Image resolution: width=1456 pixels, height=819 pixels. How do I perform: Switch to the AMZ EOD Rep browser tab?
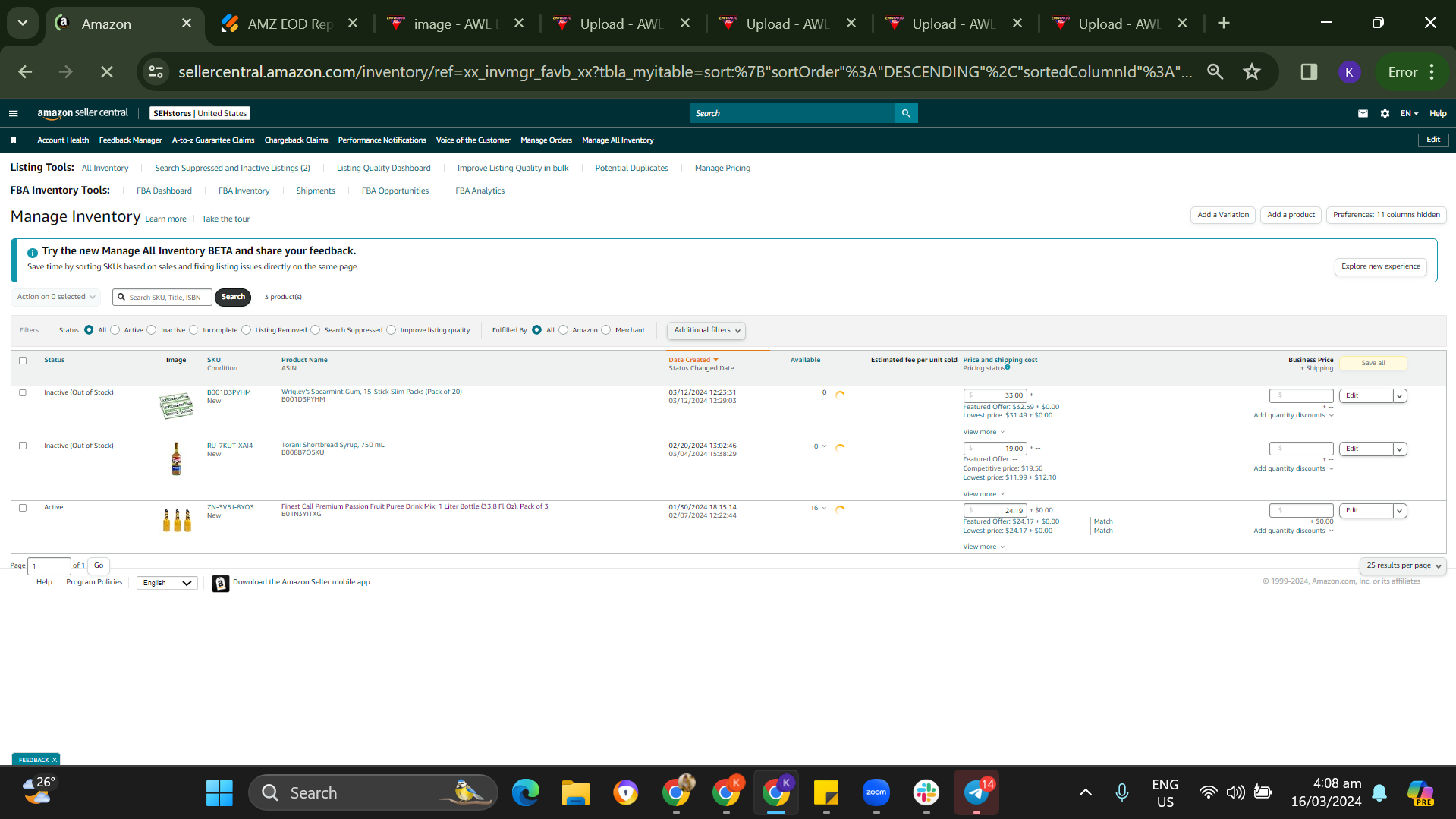point(291,24)
